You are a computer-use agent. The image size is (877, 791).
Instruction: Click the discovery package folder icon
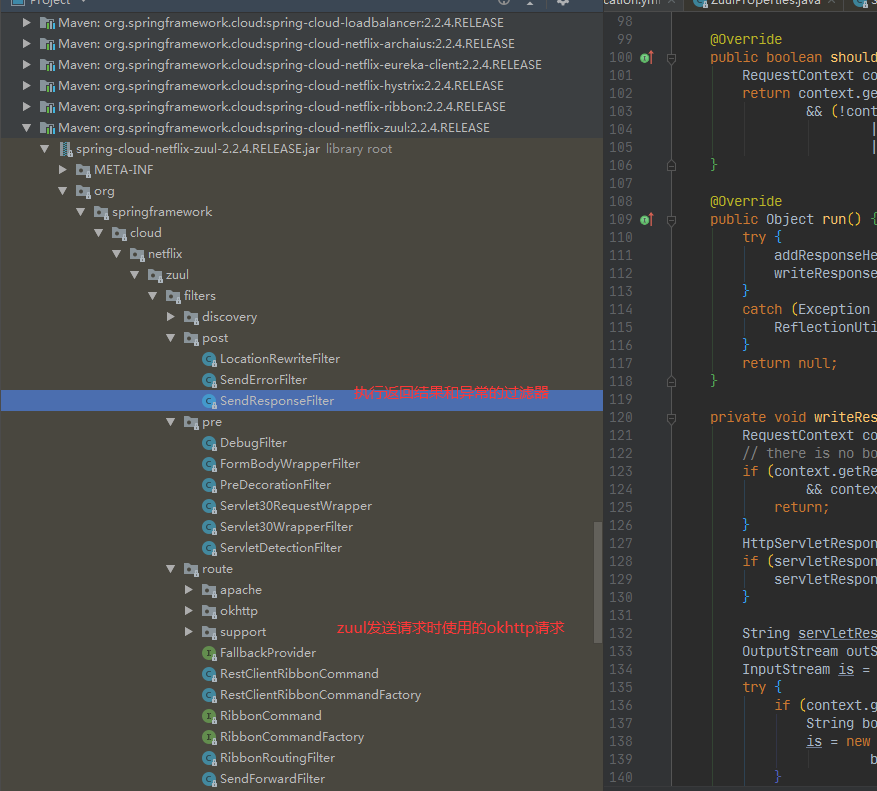pos(191,317)
